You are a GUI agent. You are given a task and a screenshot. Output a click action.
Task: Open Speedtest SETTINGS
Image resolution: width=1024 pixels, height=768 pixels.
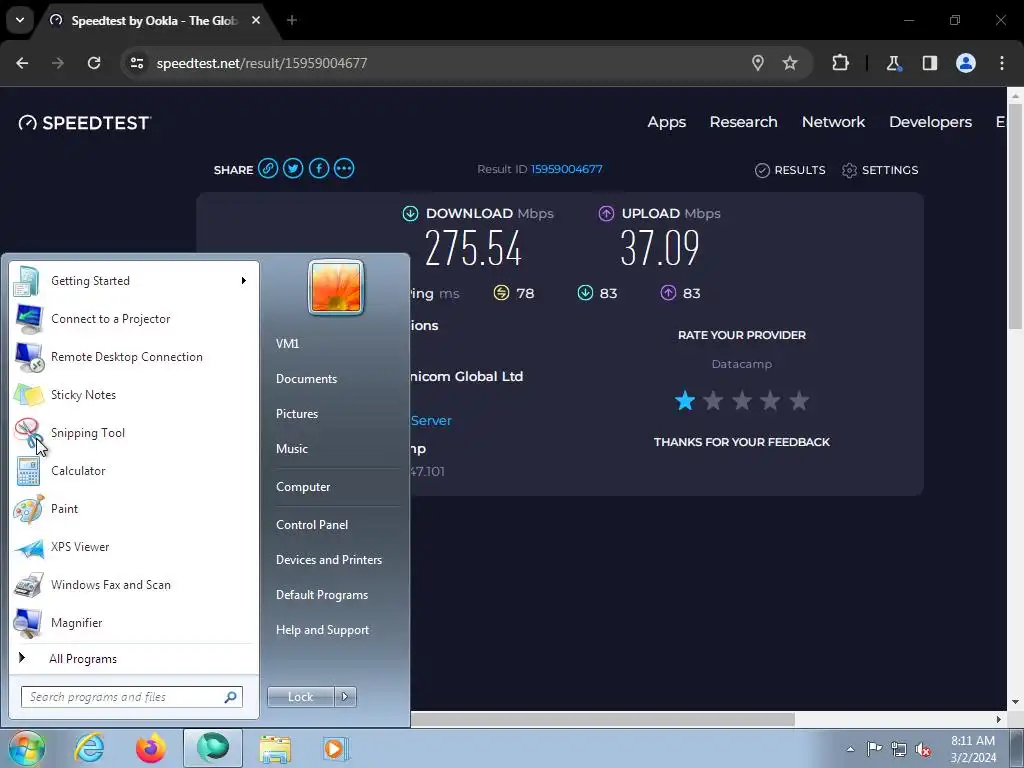click(880, 170)
